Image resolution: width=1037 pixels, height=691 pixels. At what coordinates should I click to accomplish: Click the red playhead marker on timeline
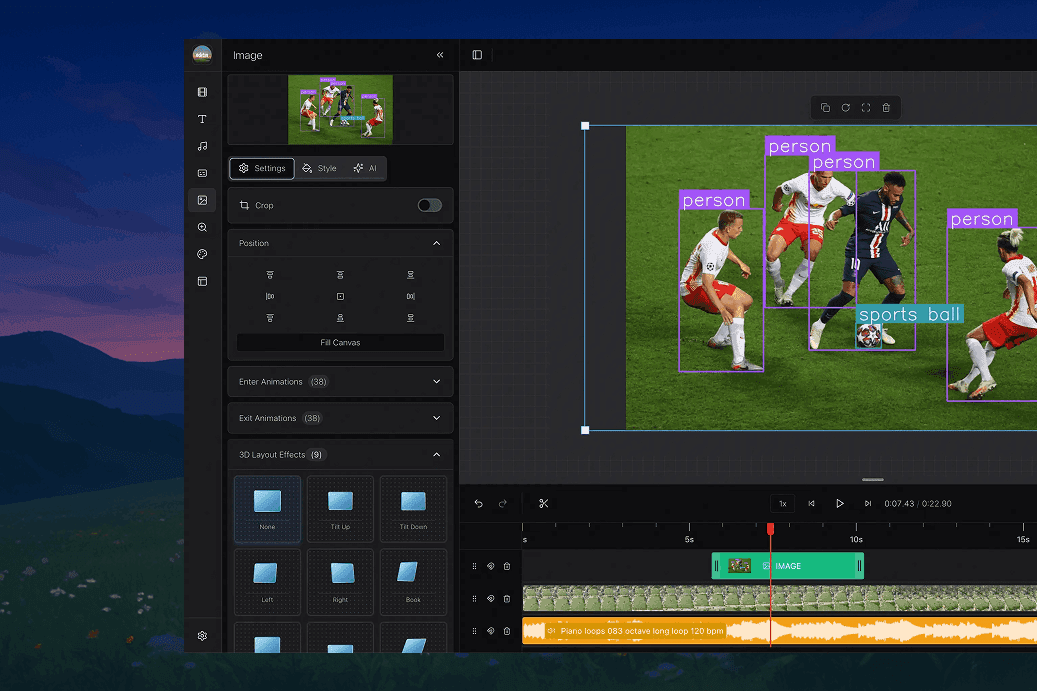pos(770,529)
